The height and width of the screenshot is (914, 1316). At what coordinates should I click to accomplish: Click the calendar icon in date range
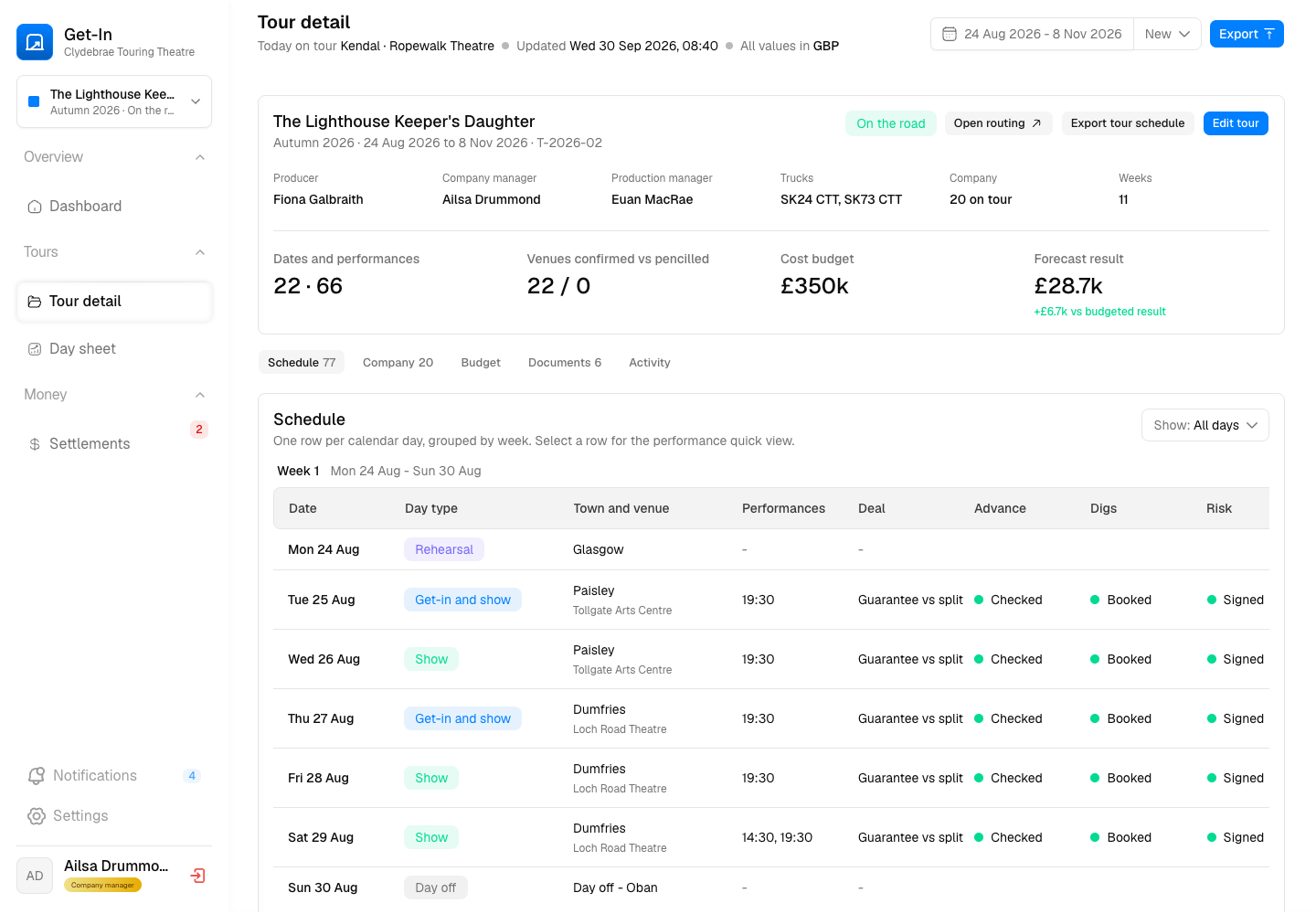950,34
